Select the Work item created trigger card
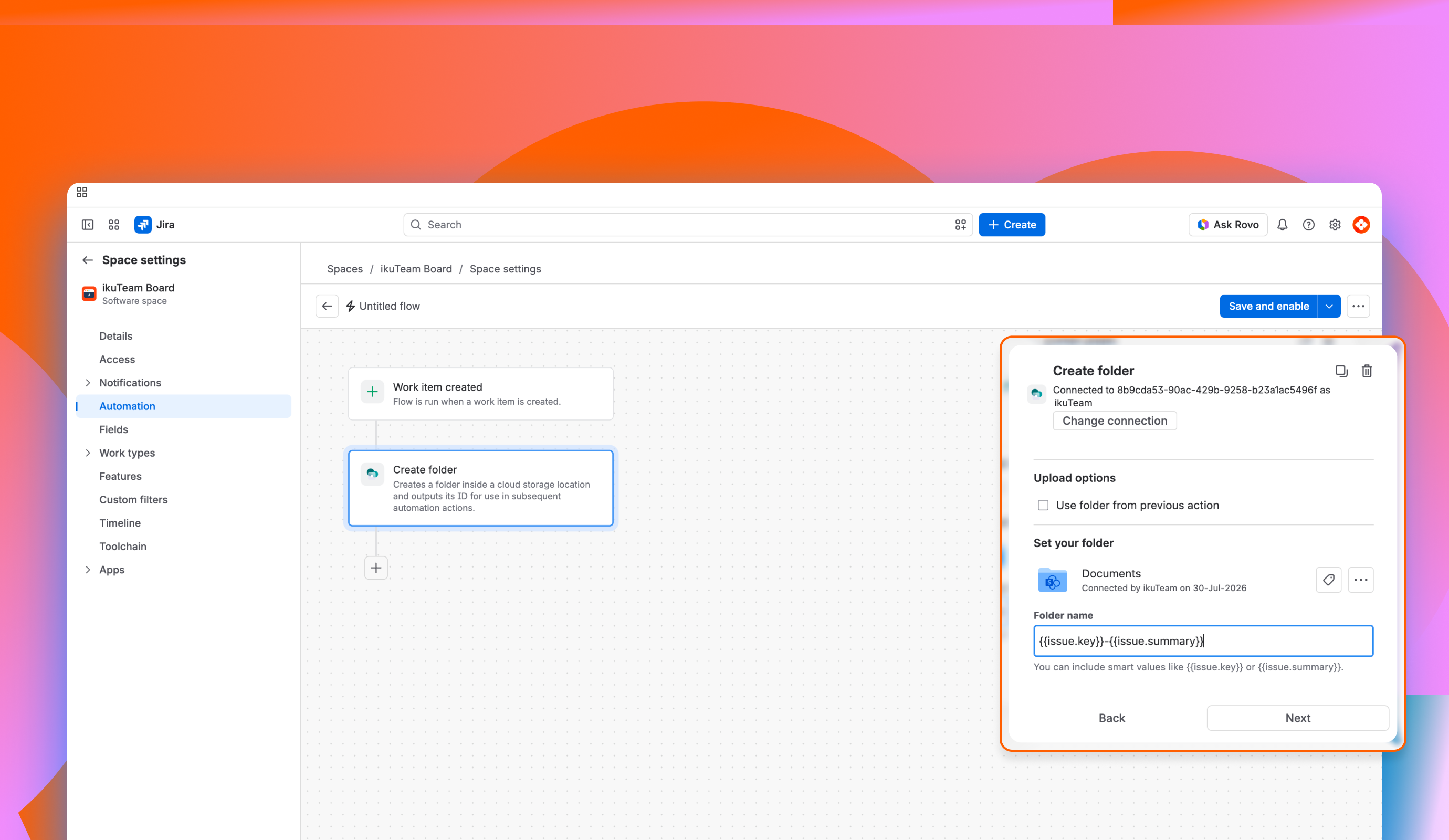 (481, 394)
